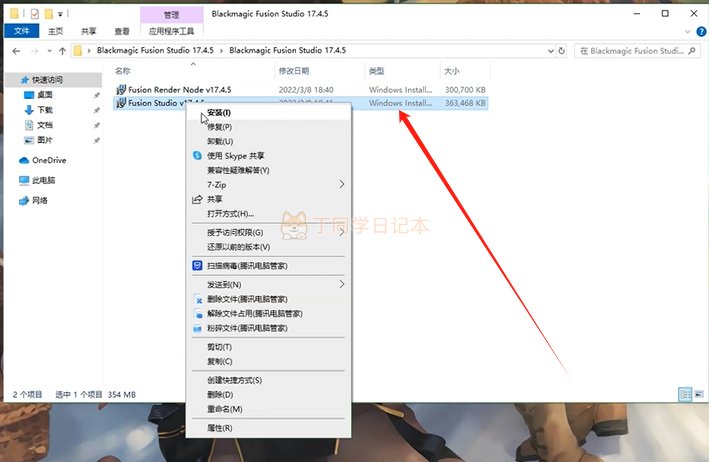Go back with the back arrow

click(16, 51)
